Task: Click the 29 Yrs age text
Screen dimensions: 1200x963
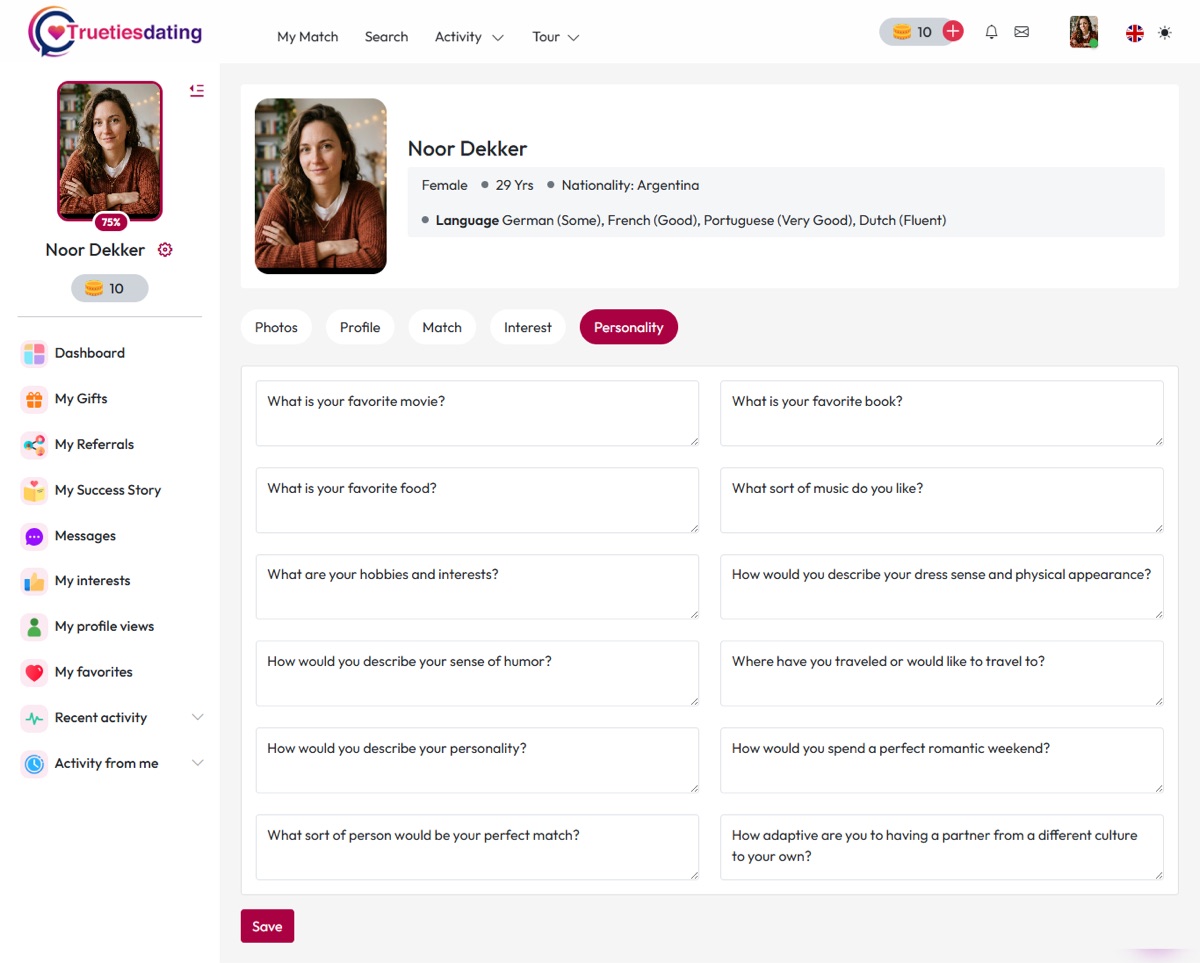Action: pyautogui.click(x=515, y=185)
